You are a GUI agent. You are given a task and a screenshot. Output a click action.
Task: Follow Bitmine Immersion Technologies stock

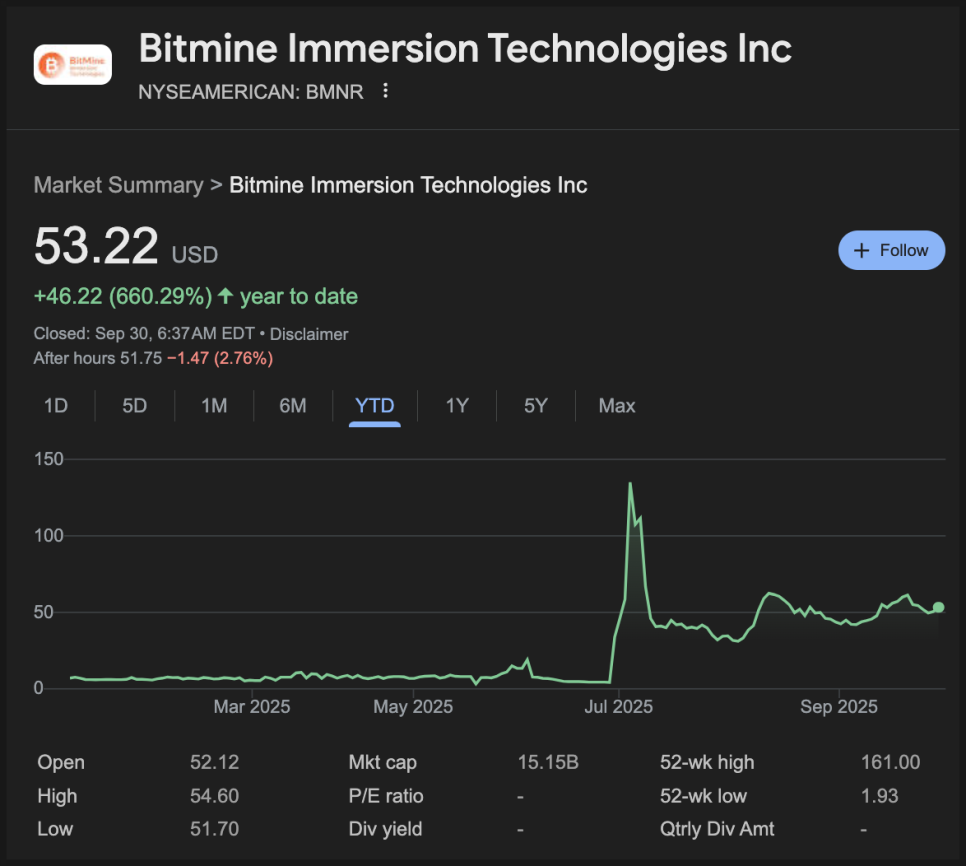tap(891, 250)
